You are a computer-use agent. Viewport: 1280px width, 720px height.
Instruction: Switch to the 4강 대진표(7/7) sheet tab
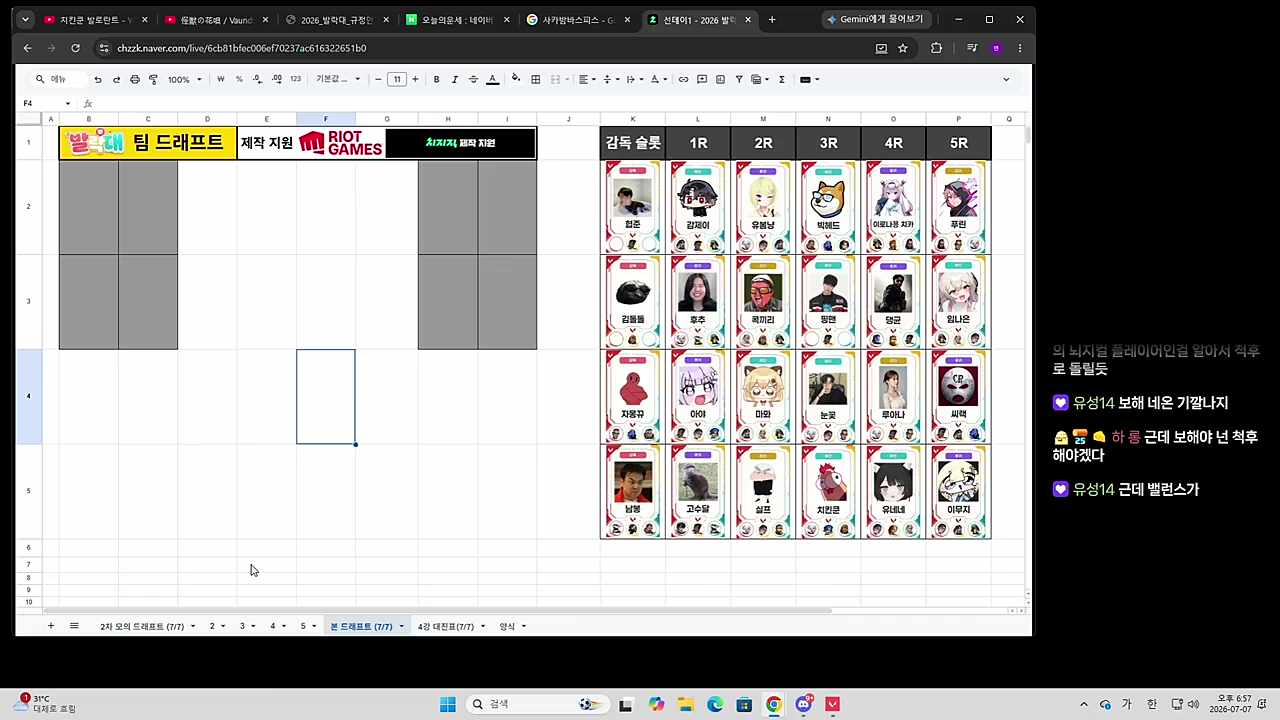pos(446,626)
